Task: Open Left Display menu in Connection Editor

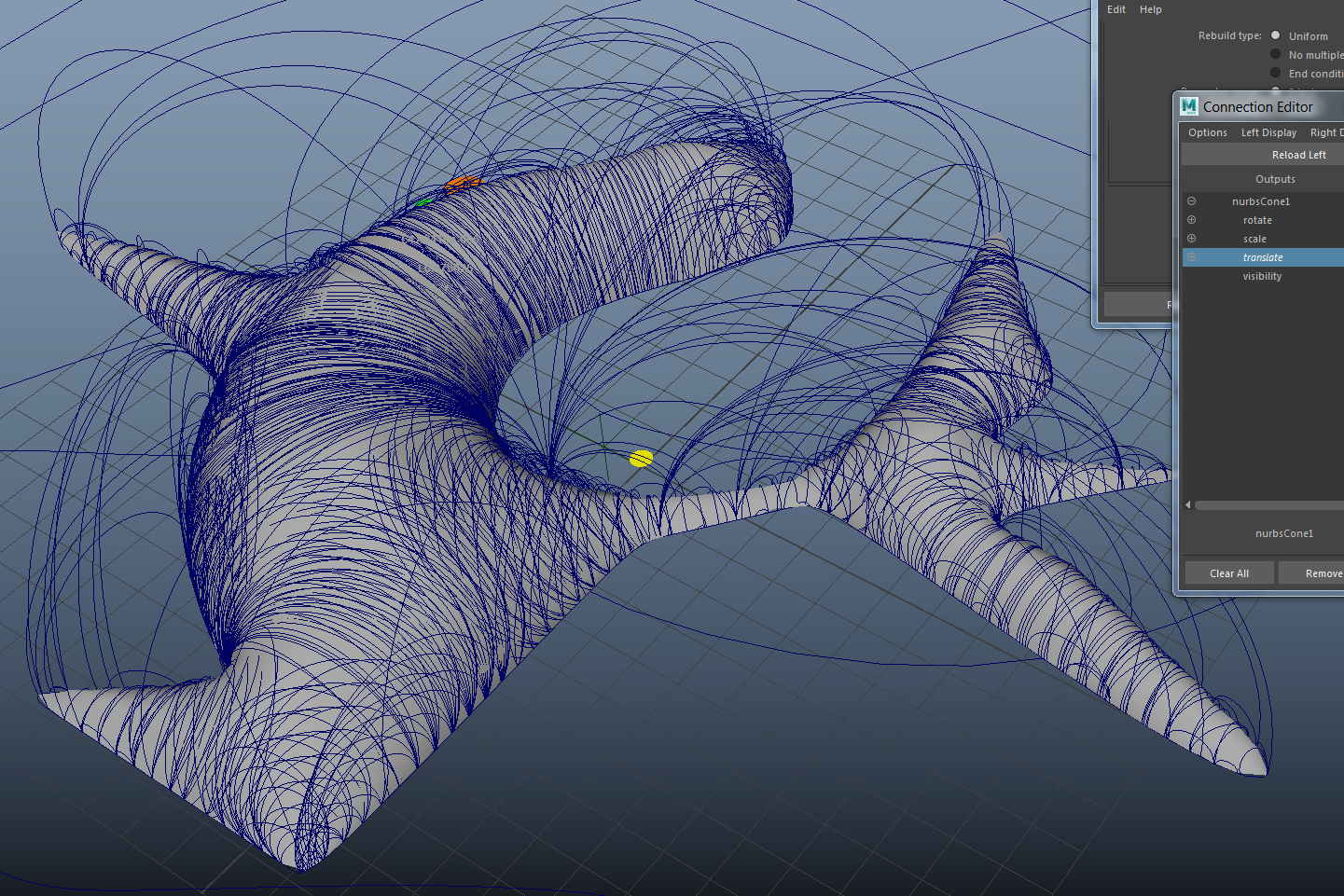Action: pos(1268,132)
